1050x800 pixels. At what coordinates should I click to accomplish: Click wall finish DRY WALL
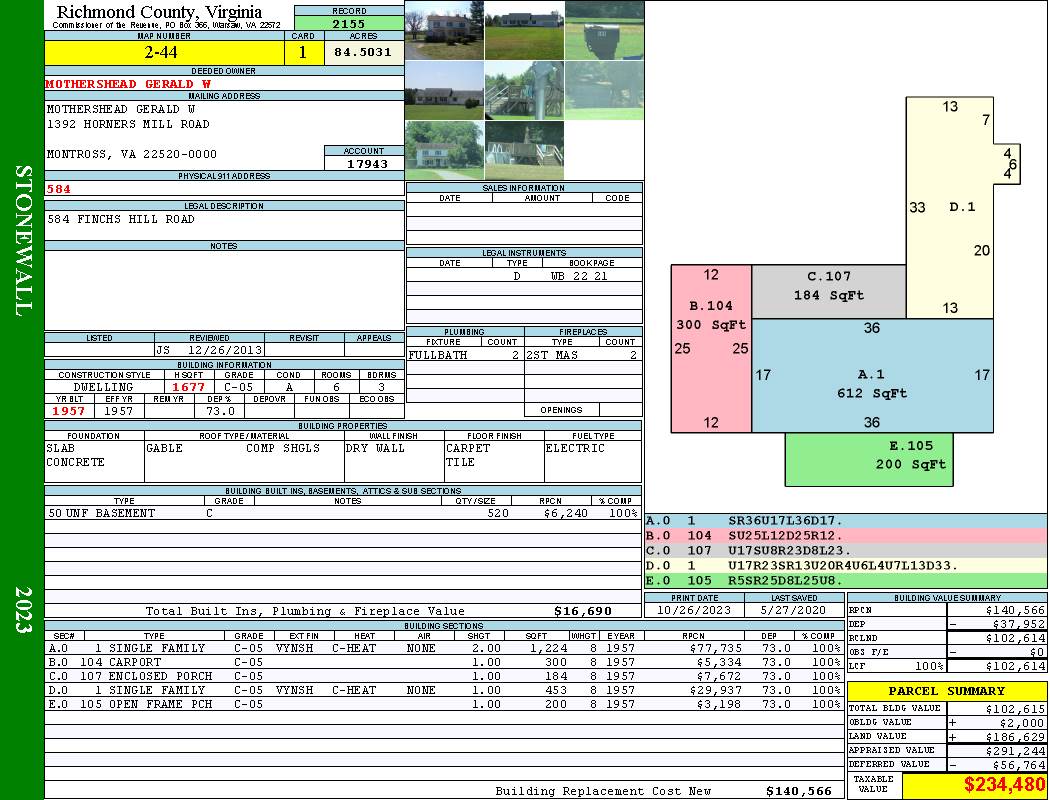[375, 448]
